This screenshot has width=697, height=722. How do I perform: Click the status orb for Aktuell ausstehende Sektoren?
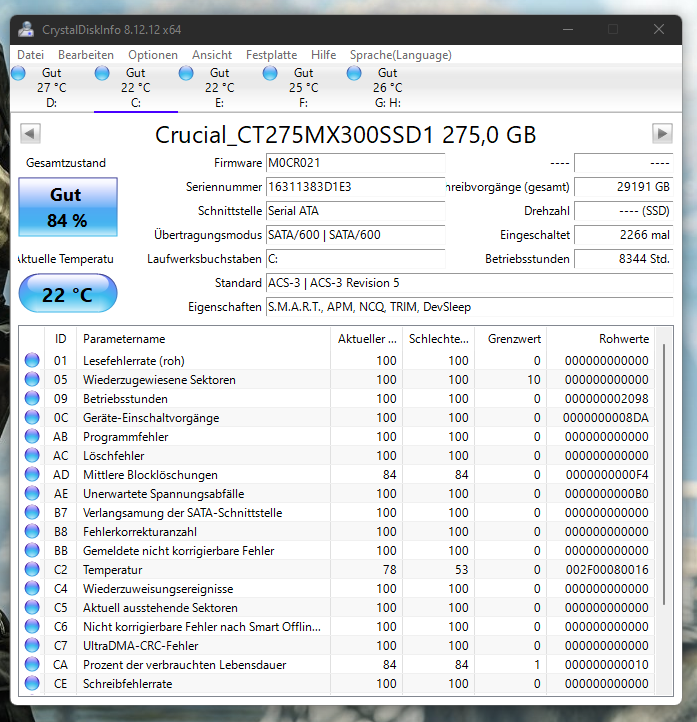(x=32, y=607)
